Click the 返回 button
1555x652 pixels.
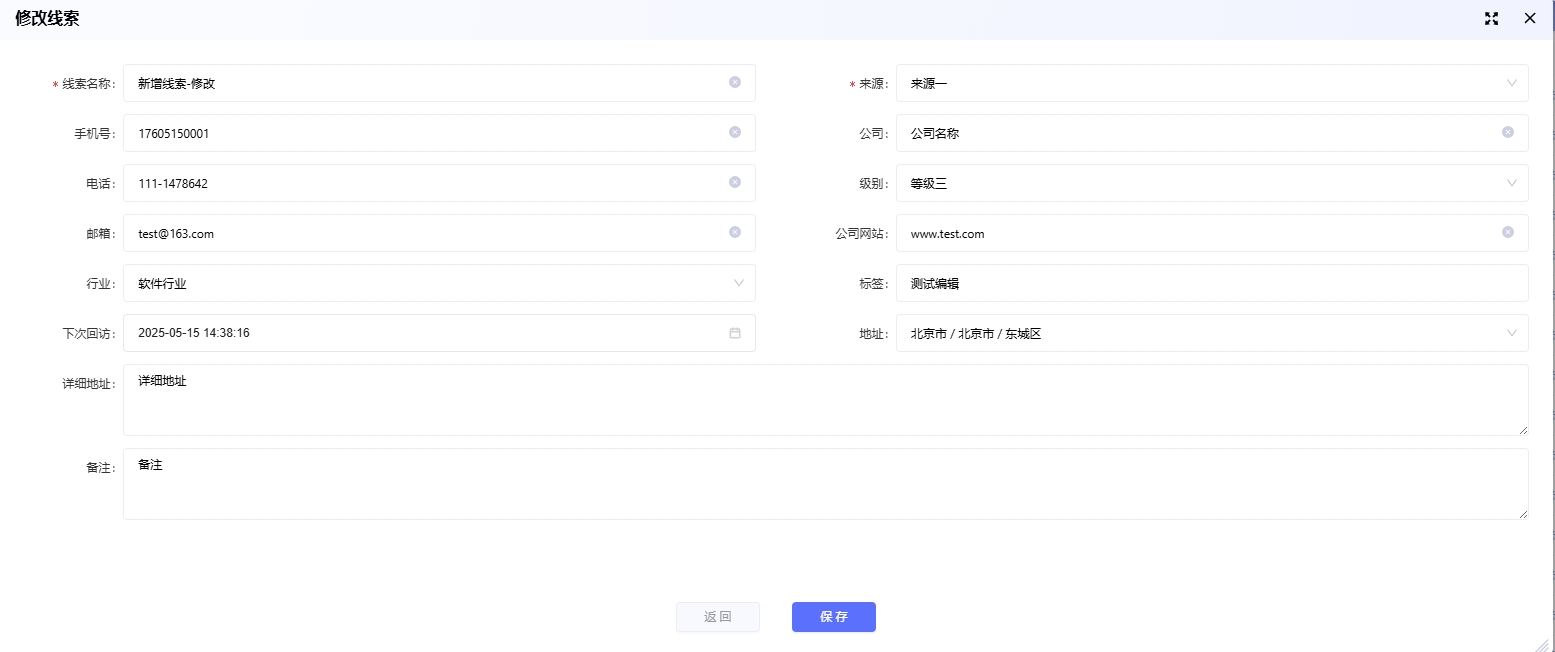pos(718,617)
